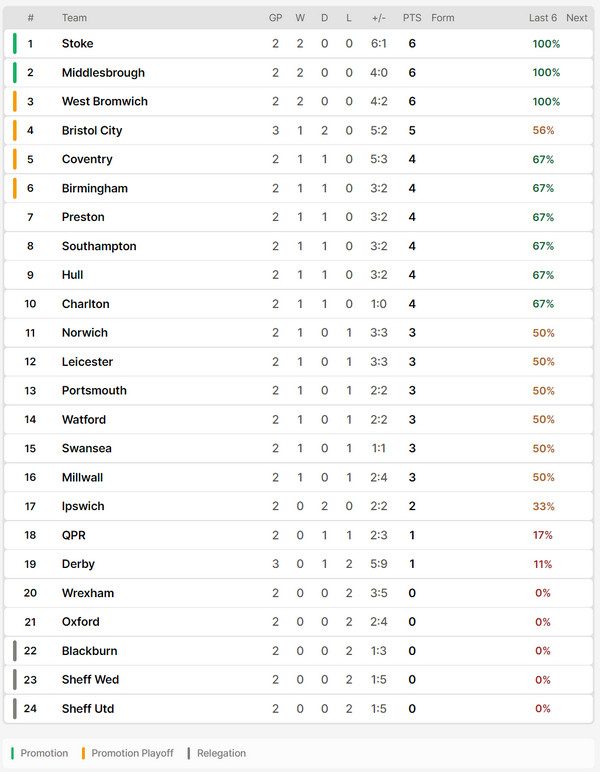Click the green Promotion legend marker
Screen dimensions: 600x772
(x=12, y=753)
